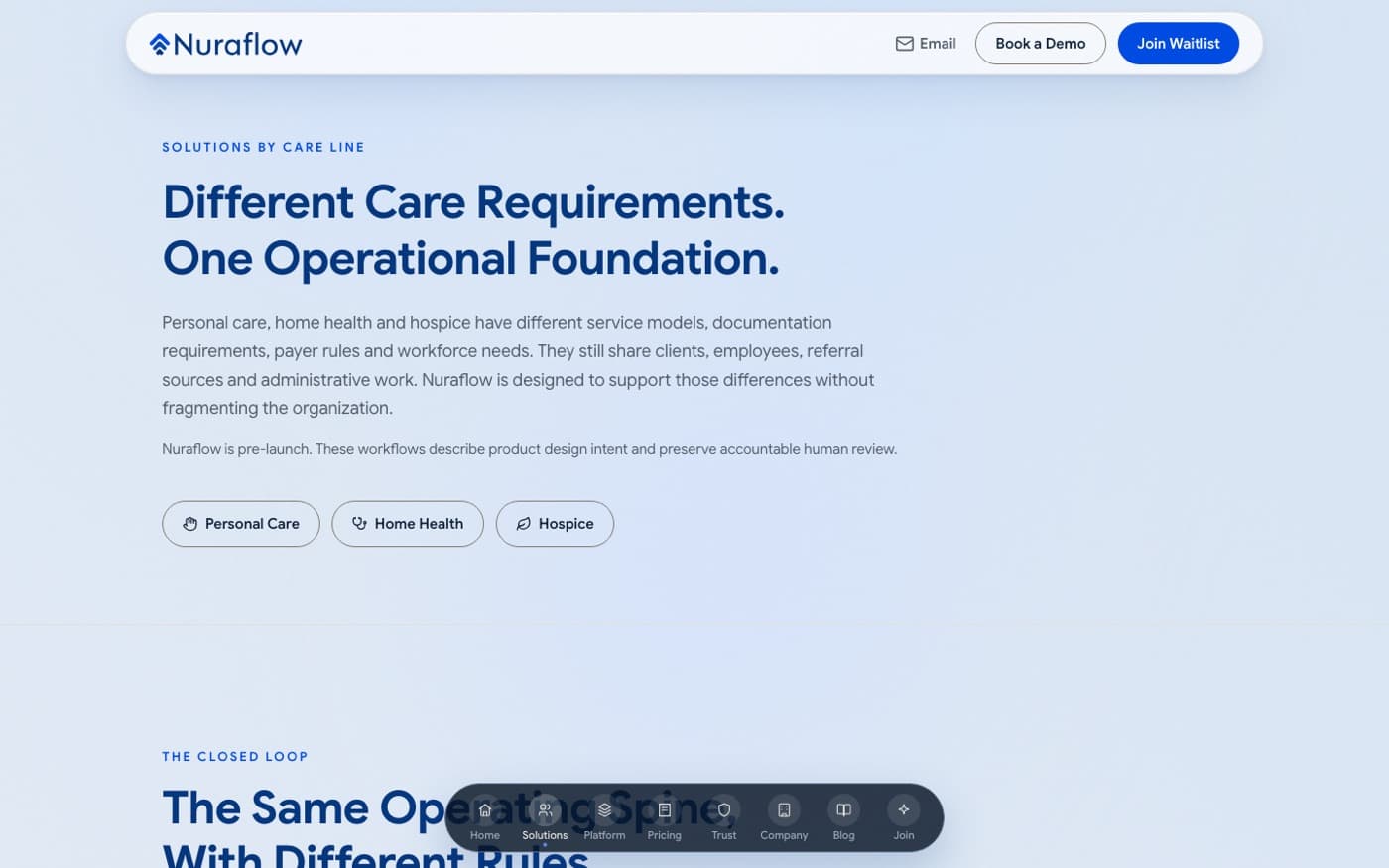Select the Solutions dock icon
The image size is (1389, 868).
click(545, 810)
